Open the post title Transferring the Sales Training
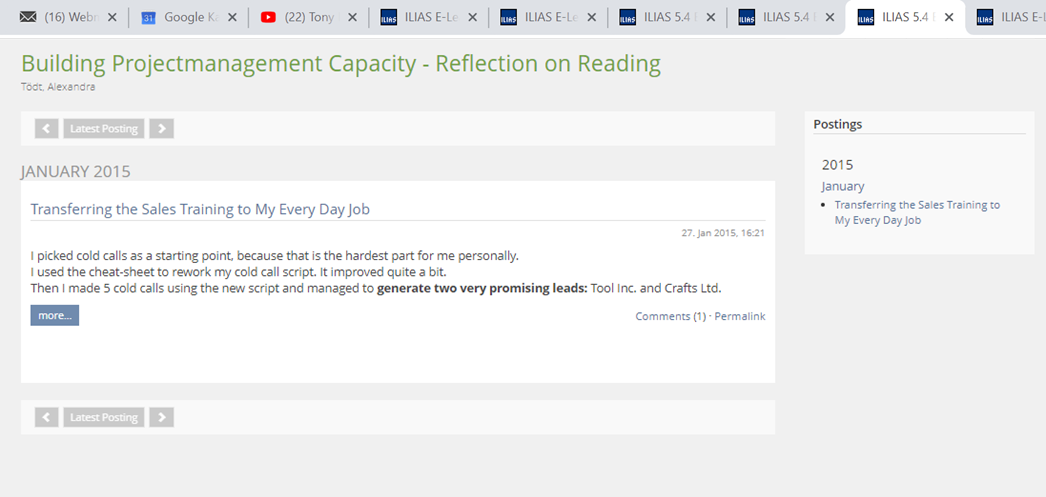 pyautogui.click(x=200, y=209)
